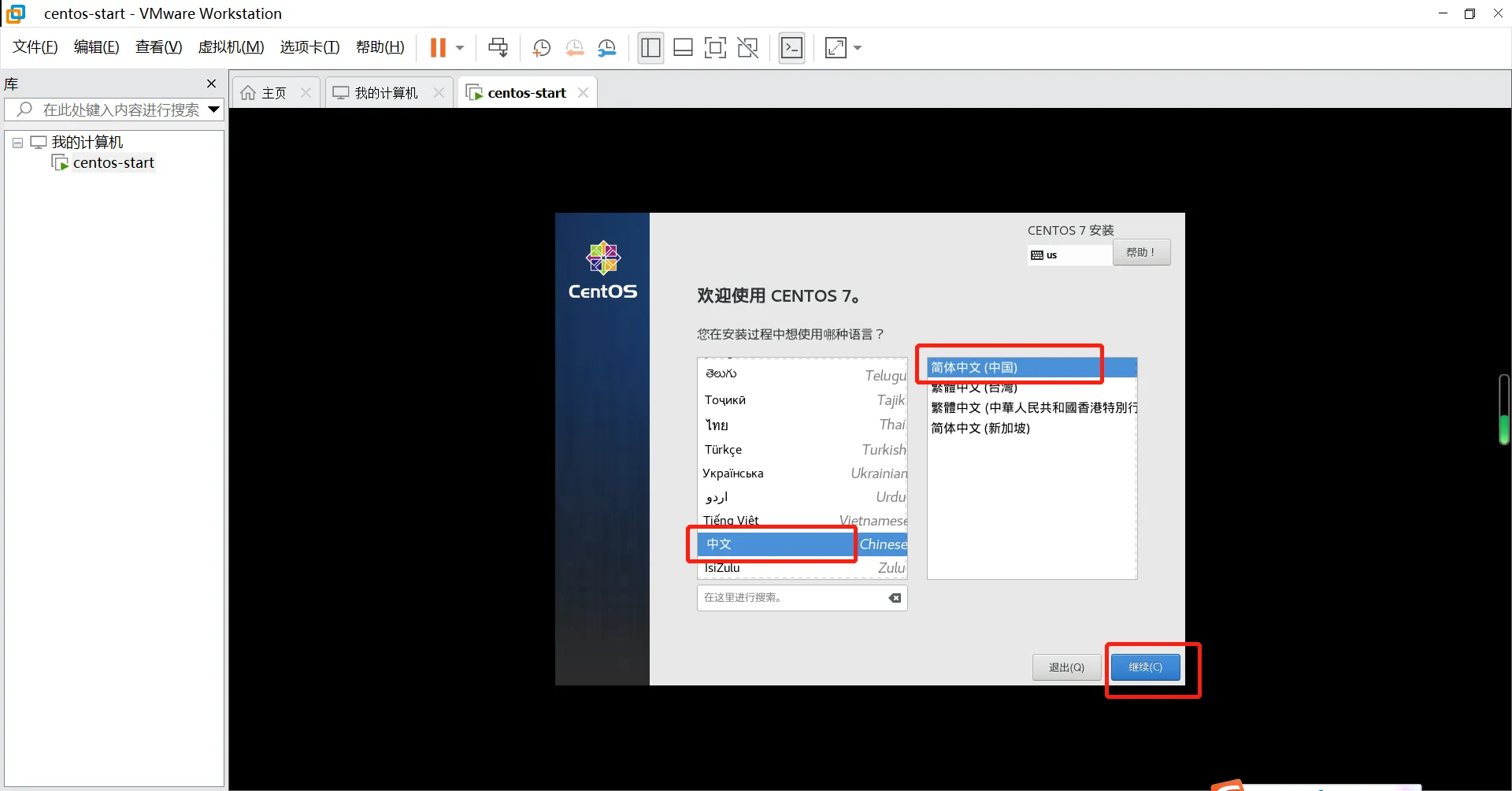Viewport: 1512px width, 791px height.
Task: Choose 简体中文 (中国) locale
Action: point(1032,368)
